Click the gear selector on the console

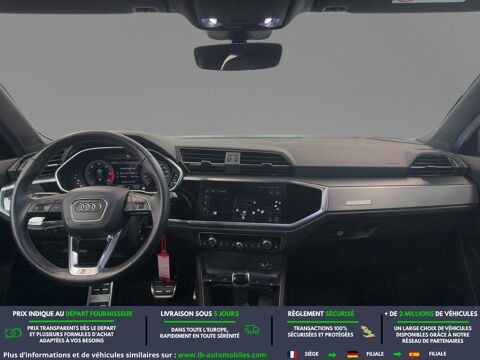pyautogui.click(x=241, y=278)
